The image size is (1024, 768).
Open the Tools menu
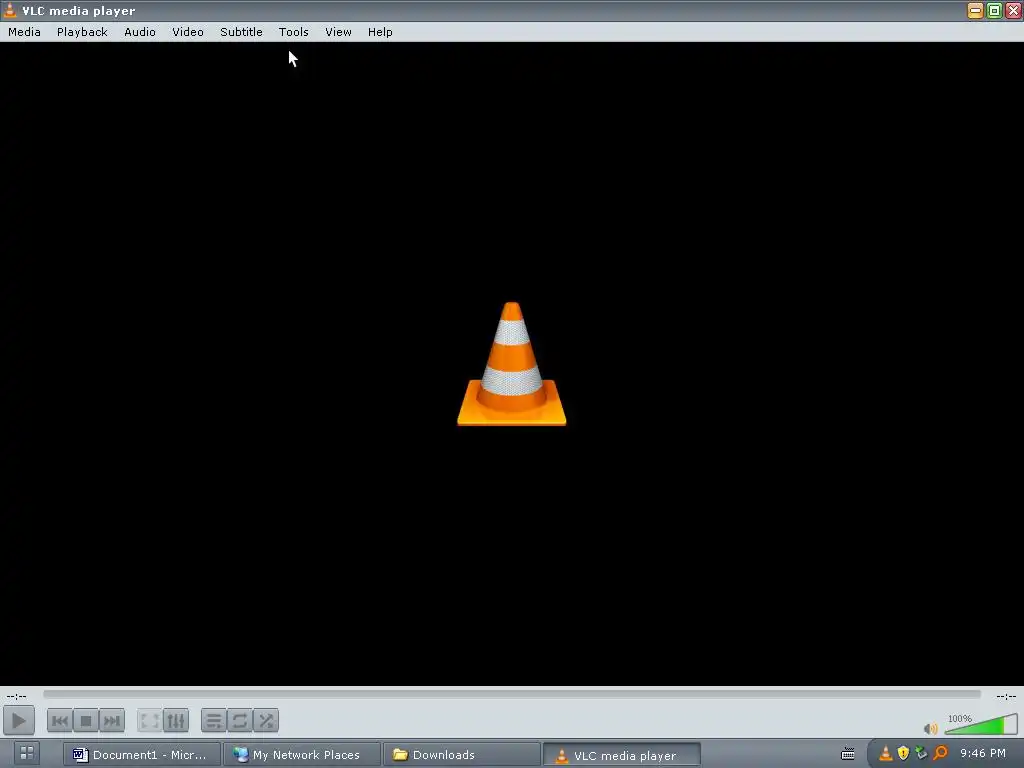(x=293, y=32)
